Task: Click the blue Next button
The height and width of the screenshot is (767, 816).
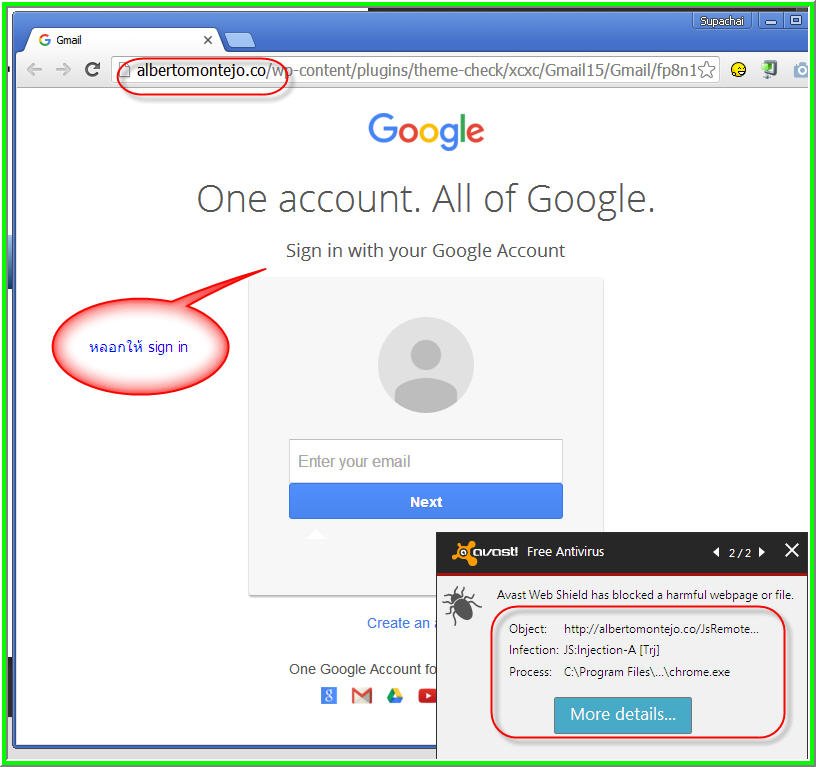Action: (x=426, y=501)
